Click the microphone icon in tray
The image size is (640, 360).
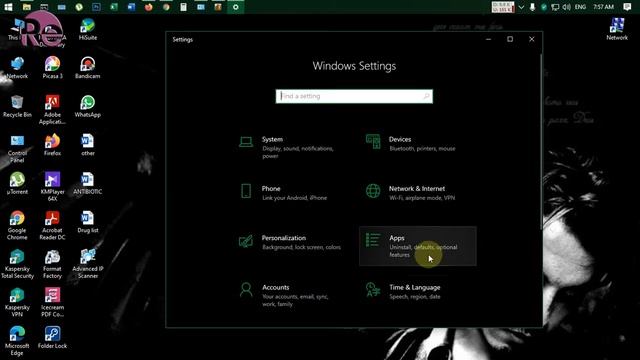(532, 7)
